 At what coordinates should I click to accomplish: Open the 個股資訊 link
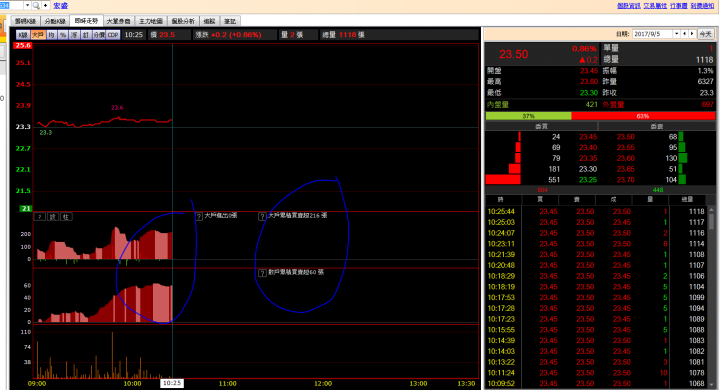pyautogui.click(x=629, y=6)
